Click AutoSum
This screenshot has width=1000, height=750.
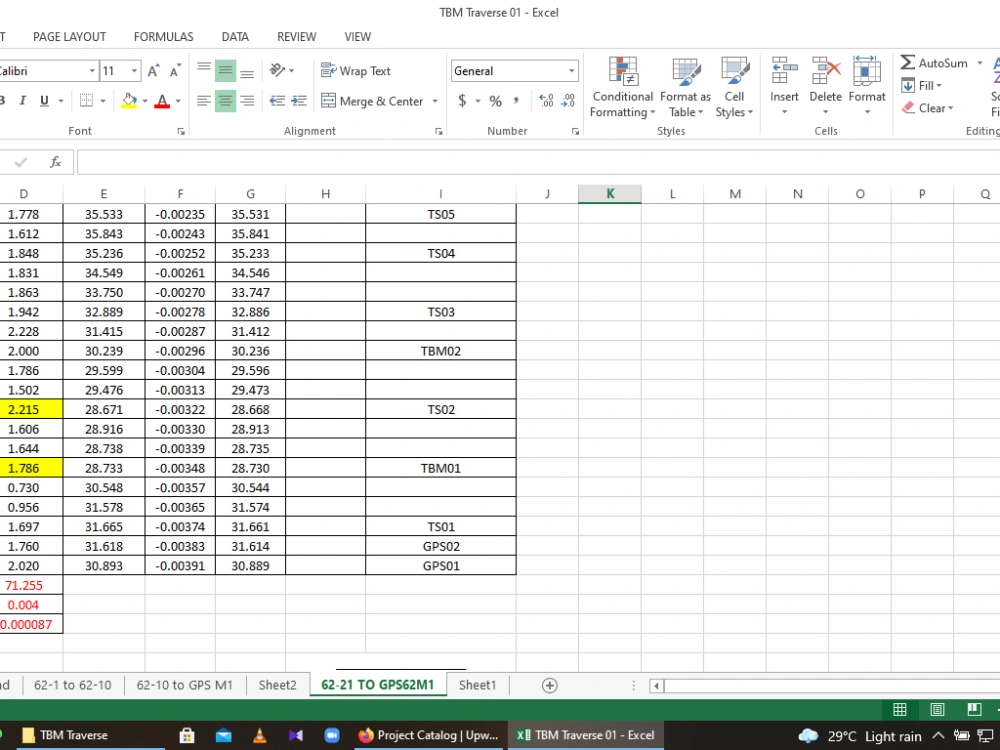934,62
